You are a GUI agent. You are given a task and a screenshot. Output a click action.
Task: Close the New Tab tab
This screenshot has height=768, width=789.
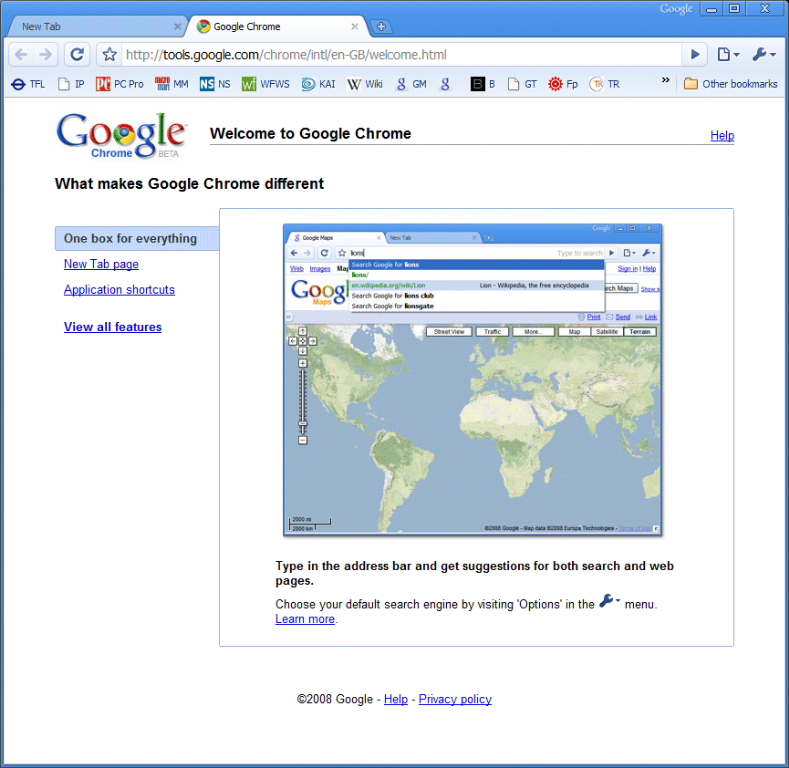(177, 27)
